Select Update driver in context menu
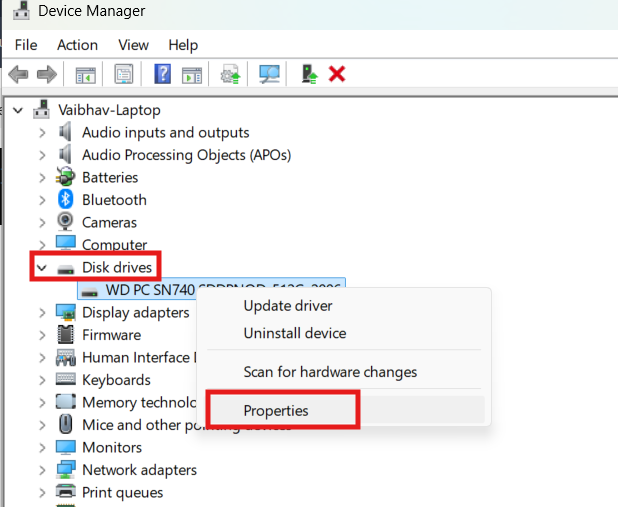 tap(288, 306)
